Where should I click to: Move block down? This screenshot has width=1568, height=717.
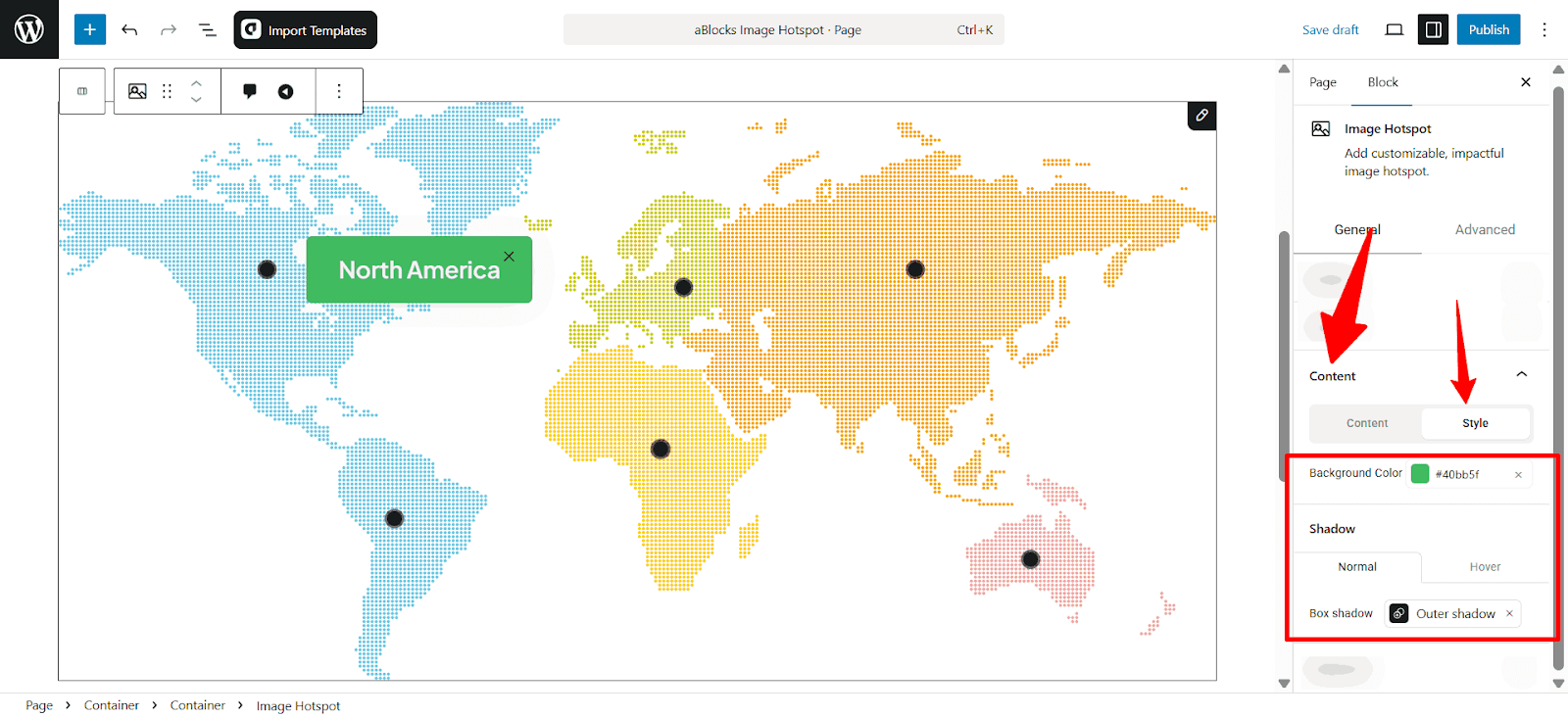196,99
